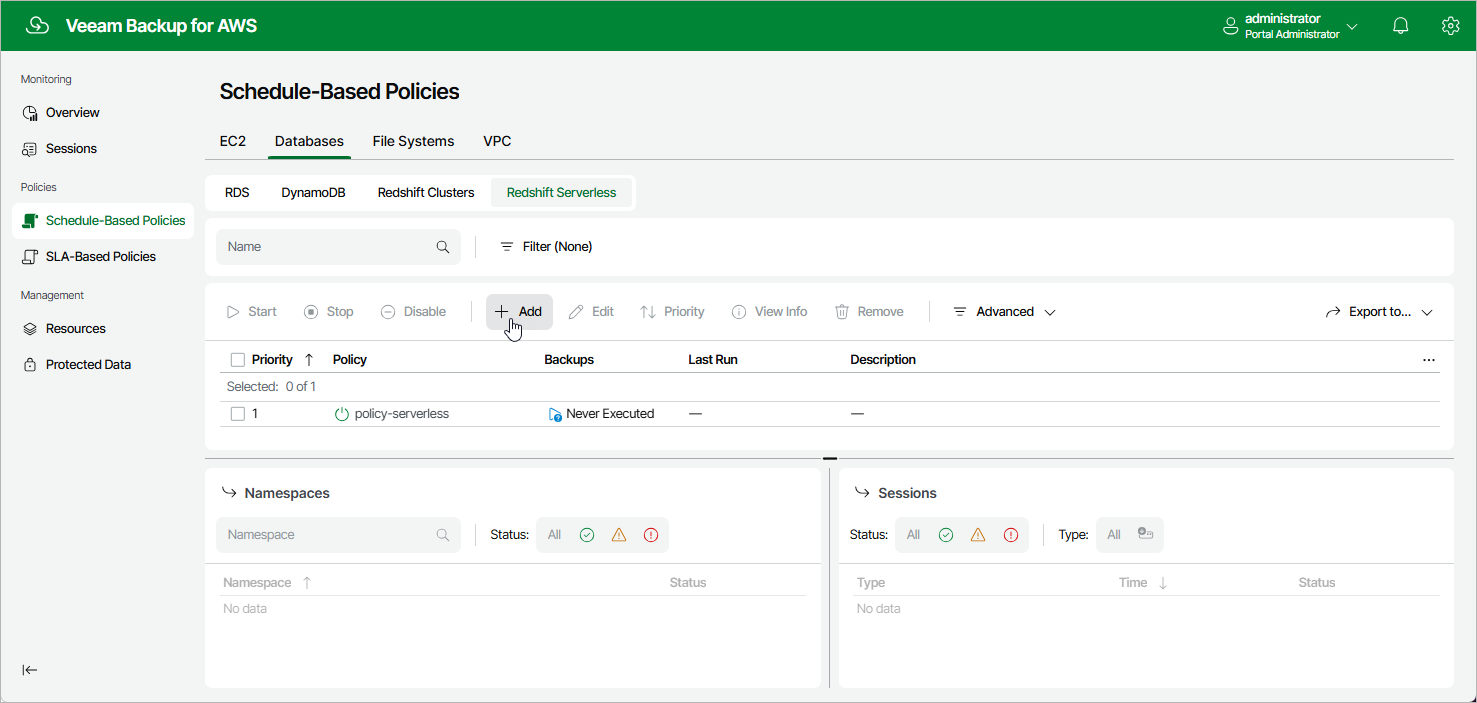The width and height of the screenshot is (1477, 703).
Task: Switch to File Systems tab
Action: pos(413,142)
